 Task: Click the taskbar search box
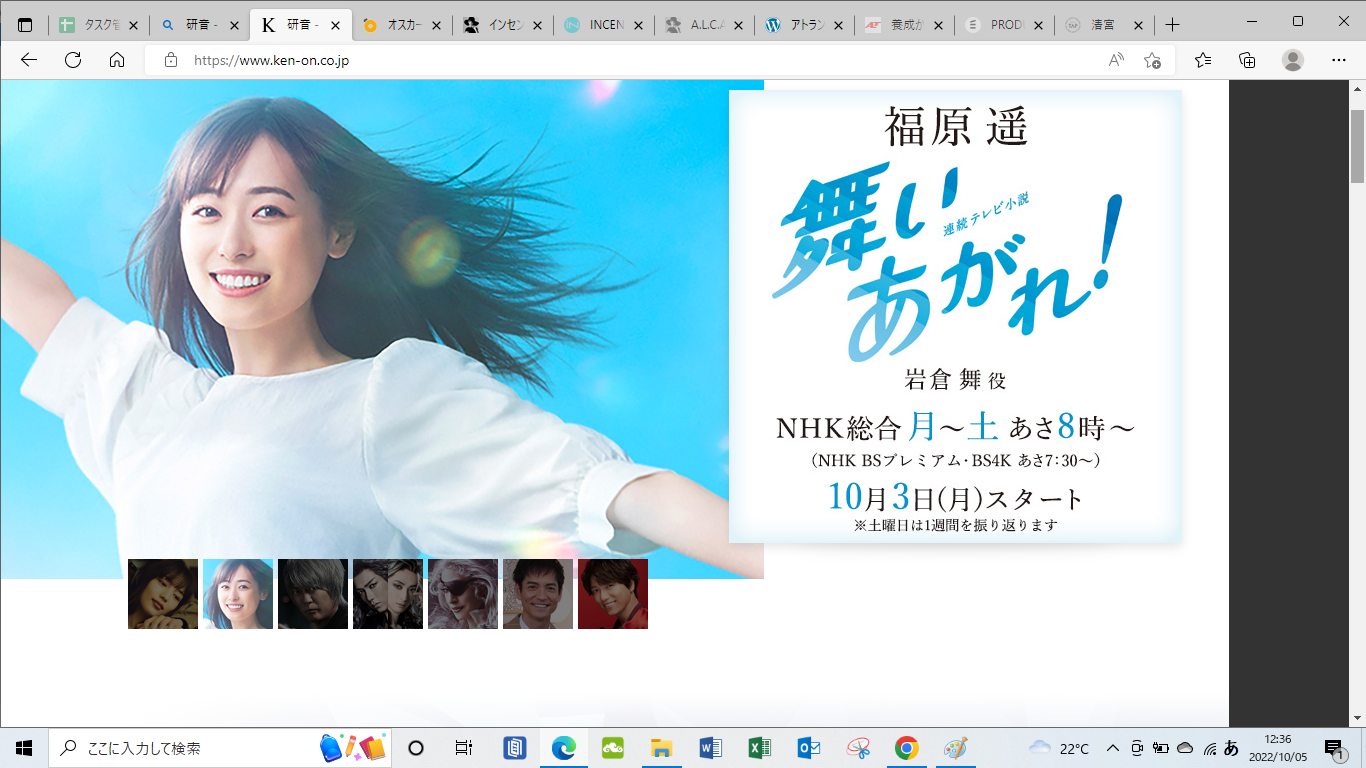220,748
